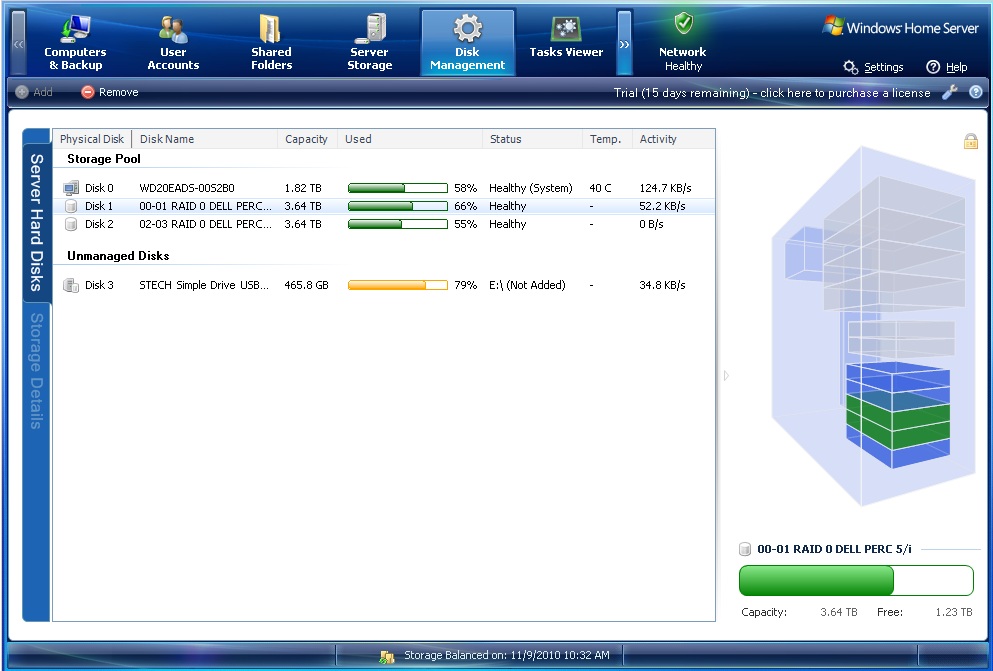The width and height of the screenshot is (993, 671).
Task: Click the large green capacity bar
Action: [x=856, y=580]
